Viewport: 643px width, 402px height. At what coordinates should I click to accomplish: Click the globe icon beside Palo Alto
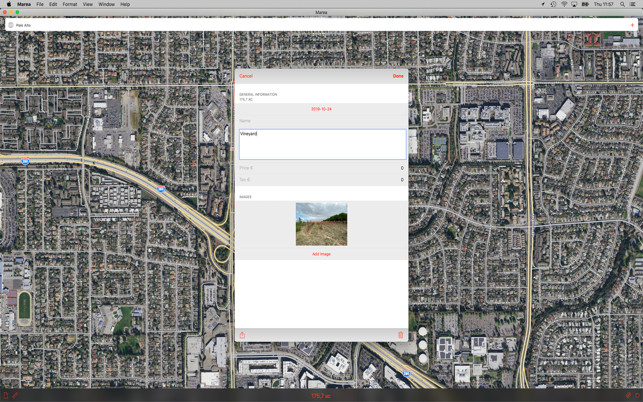pos(11,25)
